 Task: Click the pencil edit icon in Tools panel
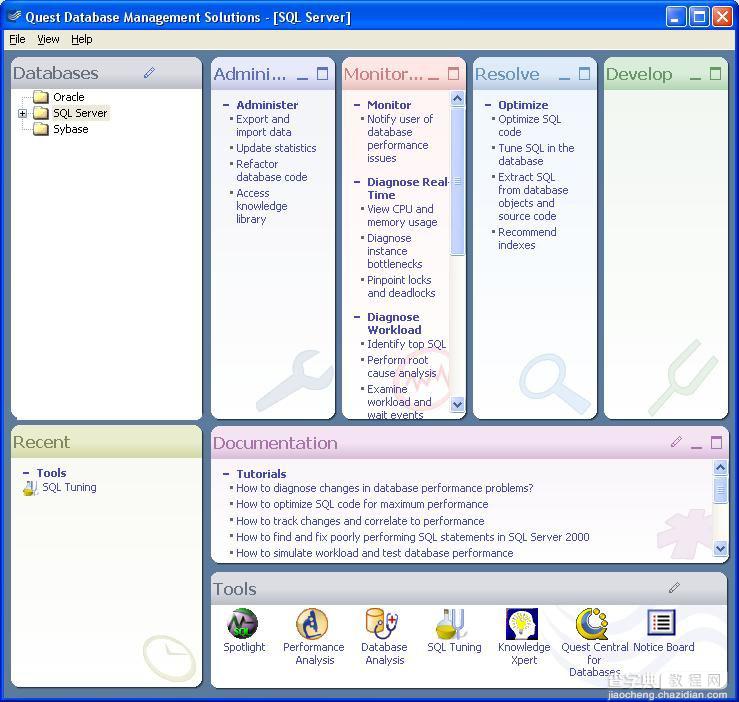674,587
